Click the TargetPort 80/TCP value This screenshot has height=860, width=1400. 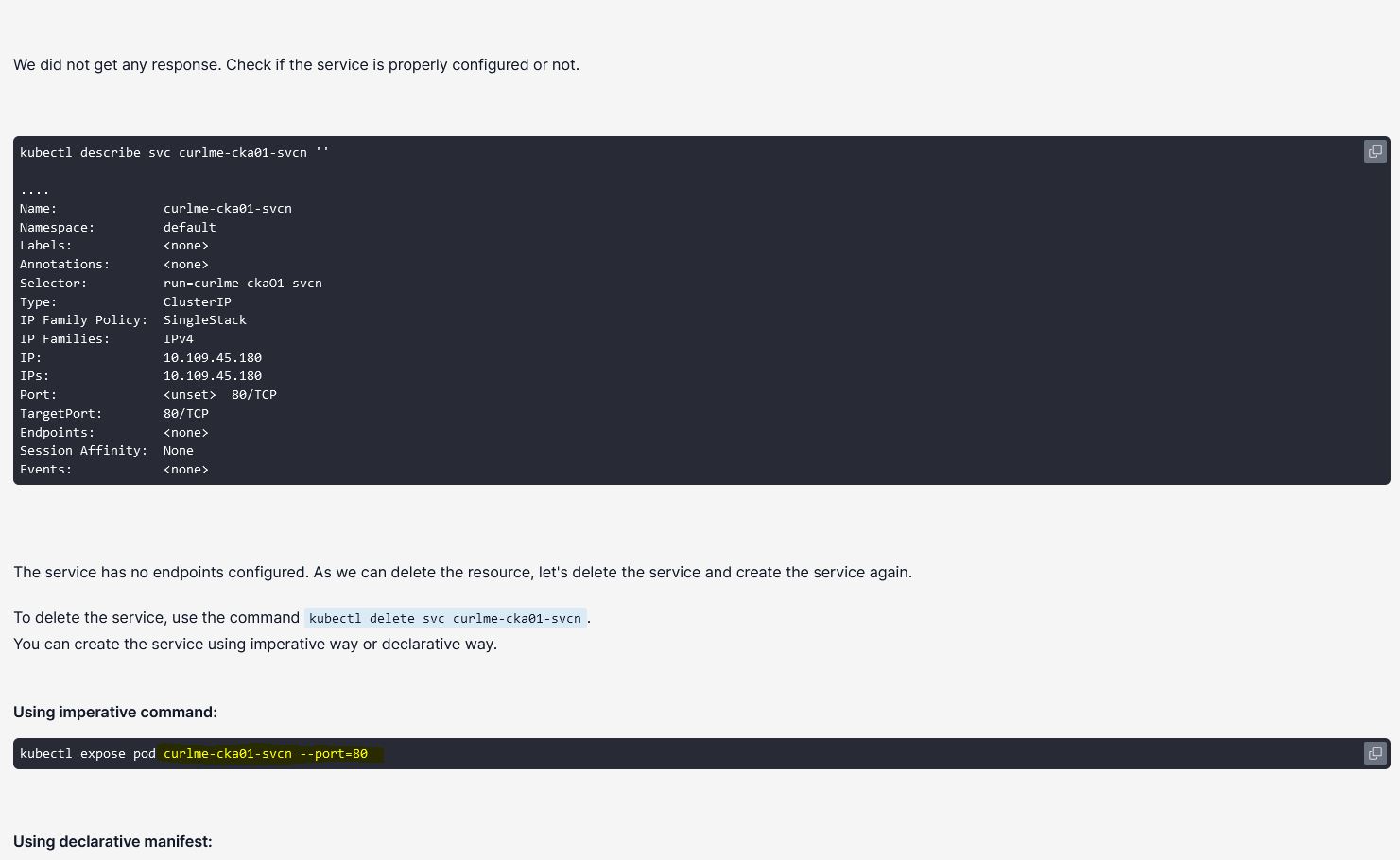185,414
